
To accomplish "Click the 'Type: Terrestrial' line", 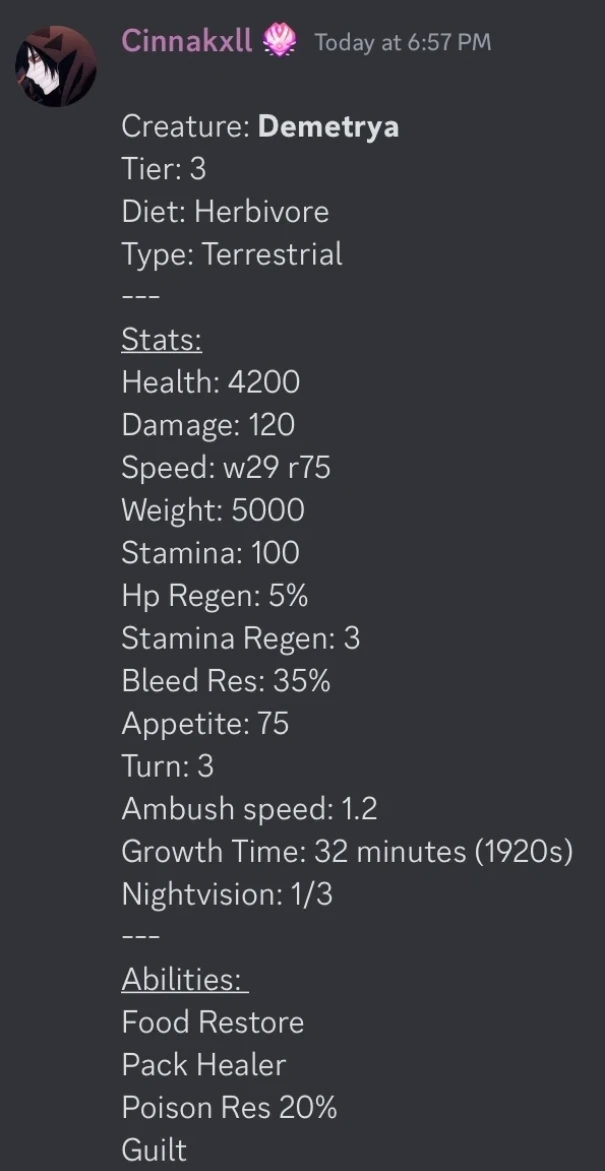I will point(232,254).
